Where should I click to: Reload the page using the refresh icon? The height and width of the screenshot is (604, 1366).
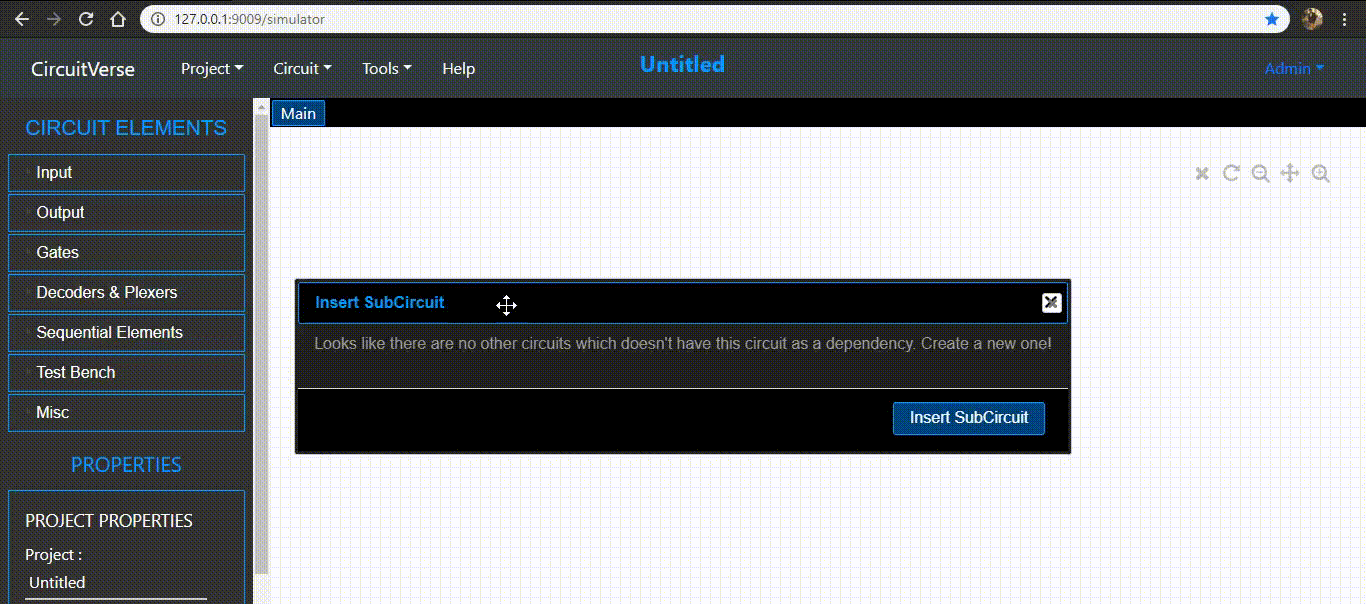[x=85, y=18]
